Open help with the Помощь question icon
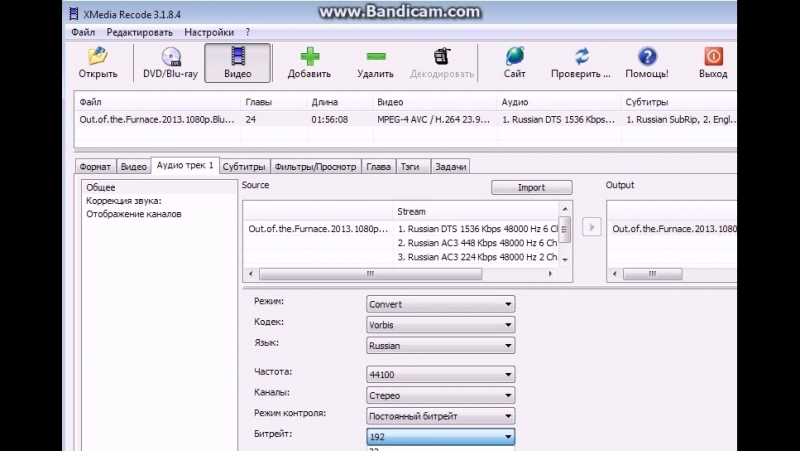The width and height of the screenshot is (800, 451). [647, 63]
